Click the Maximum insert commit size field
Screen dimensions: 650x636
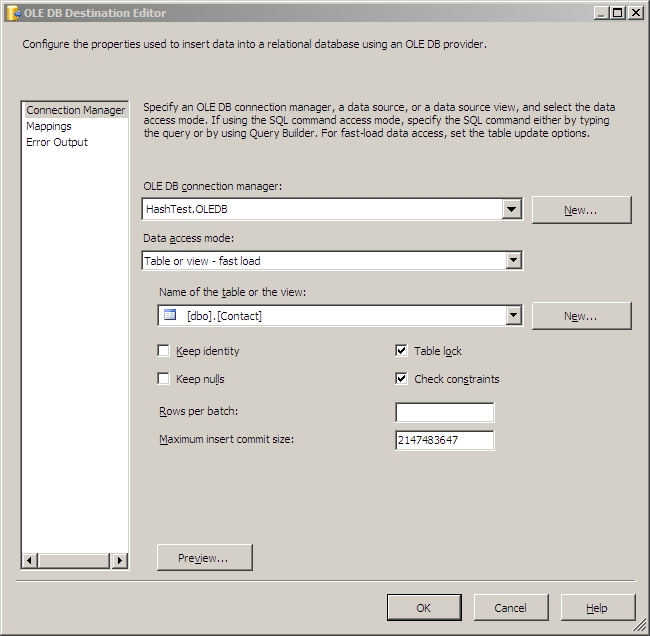(444, 440)
